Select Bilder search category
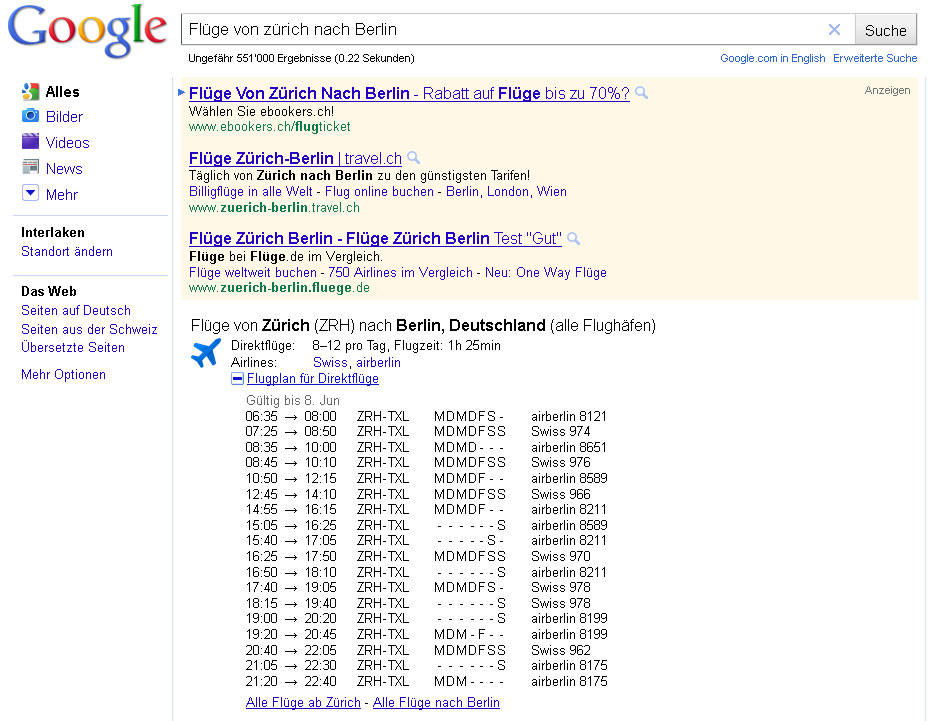This screenshot has width=928, height=721. point(65,117)
